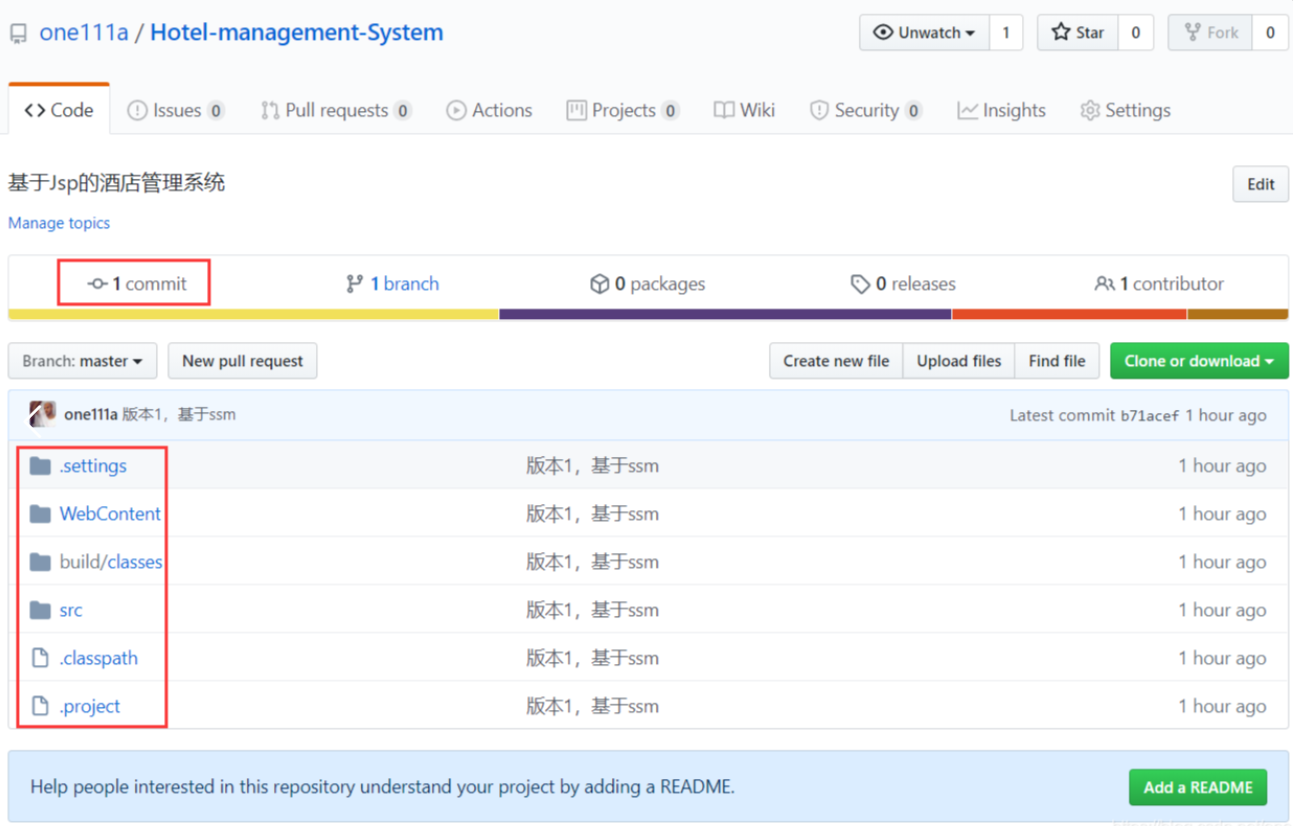Click the Upload files button

coord(959,361)
